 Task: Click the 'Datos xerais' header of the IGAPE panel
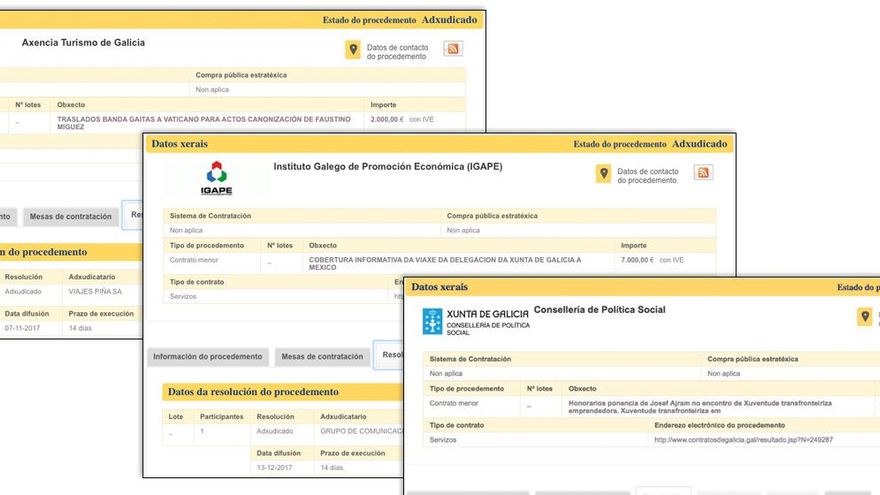[180, 144]
